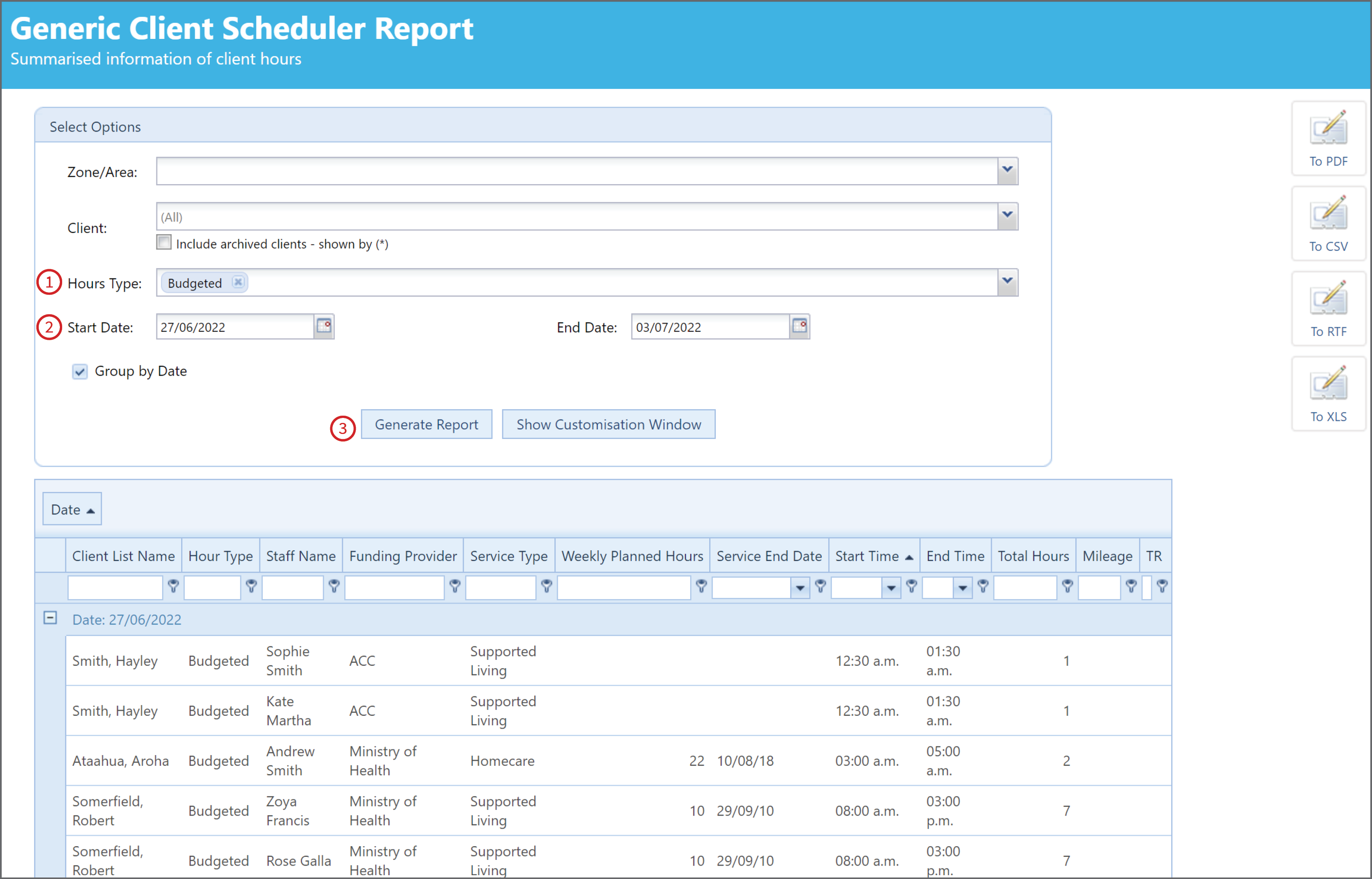Click Total Hours filter text box
Image resolution: width=1372 pixels, height=879 pixels.
1025,587
